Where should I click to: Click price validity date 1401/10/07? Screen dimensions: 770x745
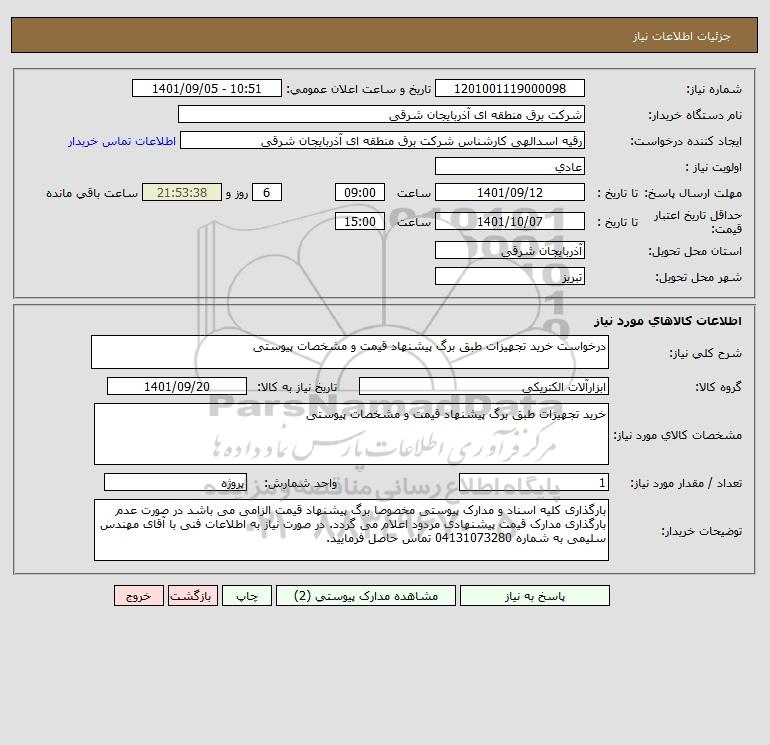click(x=510, y=221)
